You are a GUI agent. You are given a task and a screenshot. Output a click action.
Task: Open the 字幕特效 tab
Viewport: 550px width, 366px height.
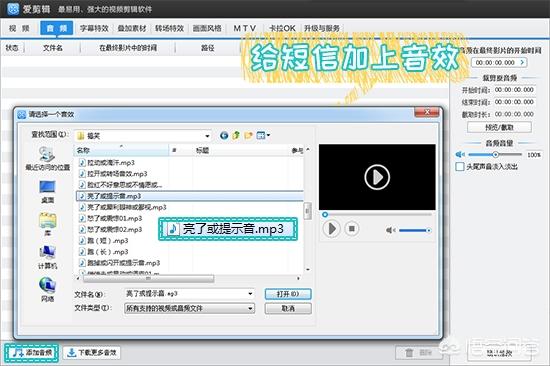(x=94, y=28)
